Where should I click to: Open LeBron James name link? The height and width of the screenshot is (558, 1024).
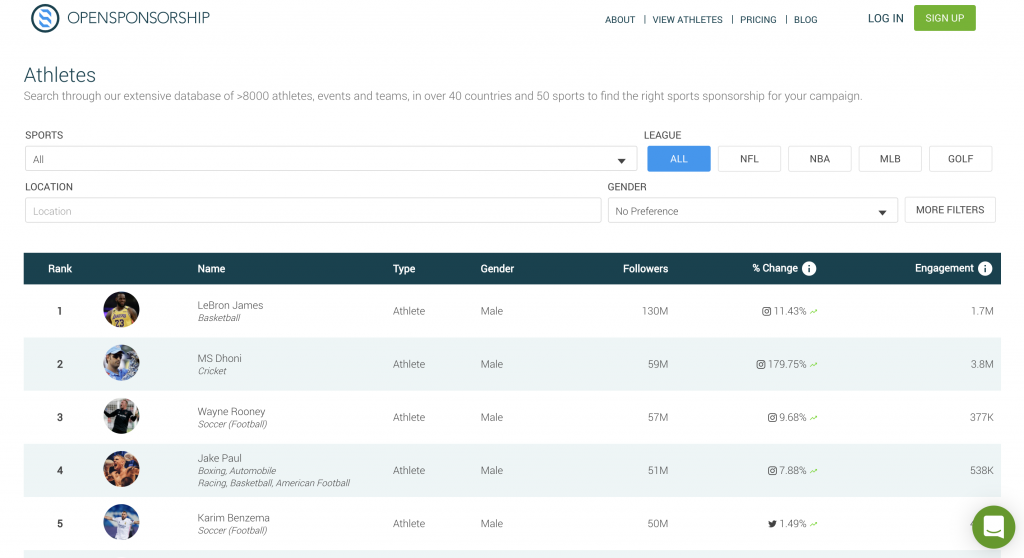point(230,305)
